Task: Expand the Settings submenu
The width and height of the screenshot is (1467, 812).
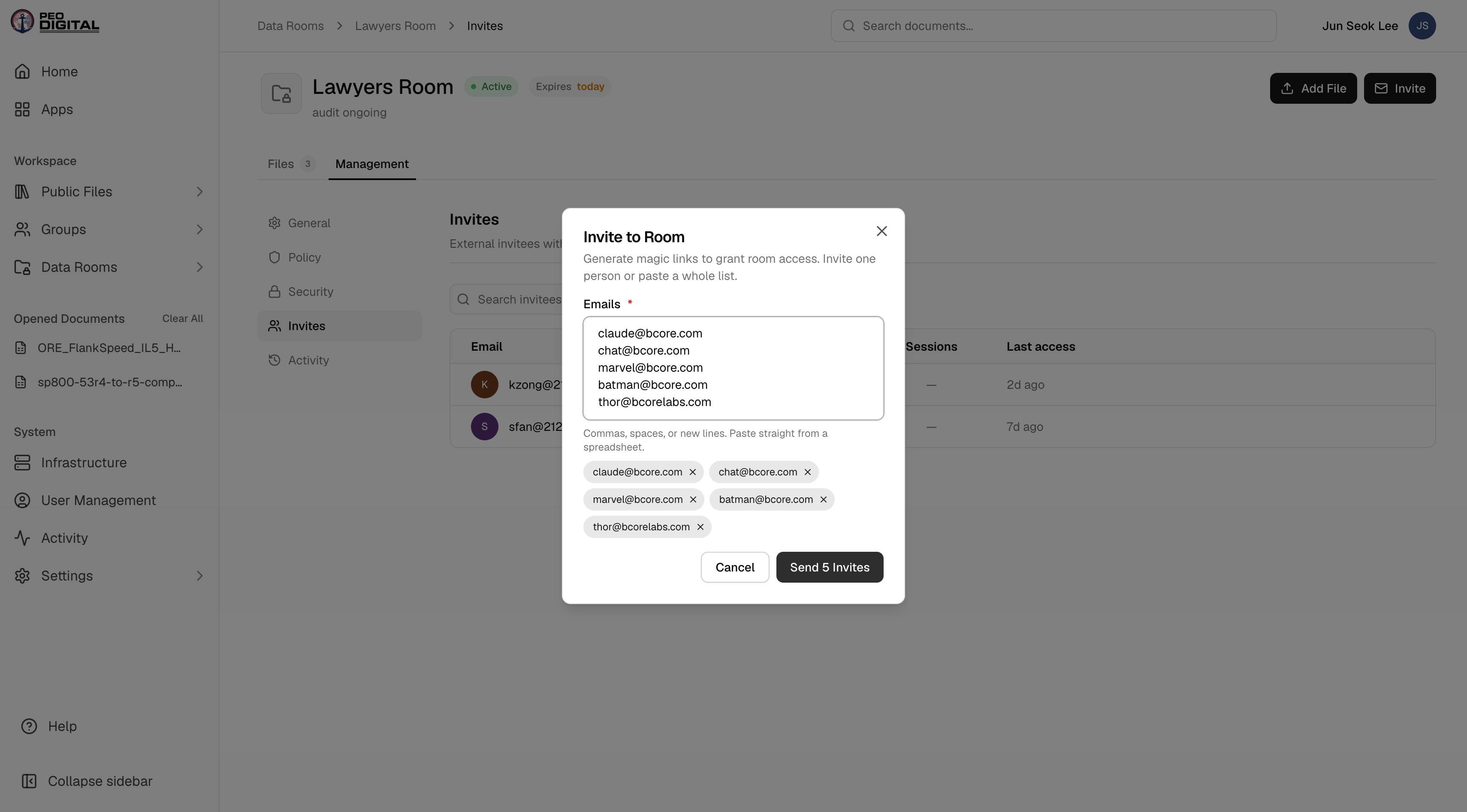Action: [199, 576]
